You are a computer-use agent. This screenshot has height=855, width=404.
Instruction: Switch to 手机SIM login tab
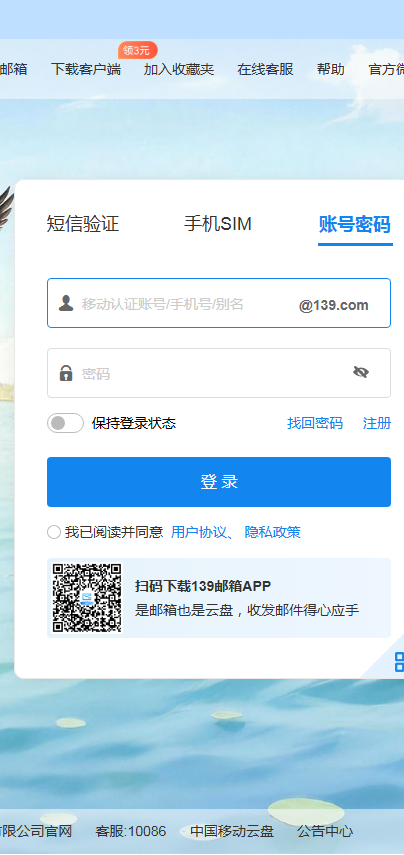[218, 224]
